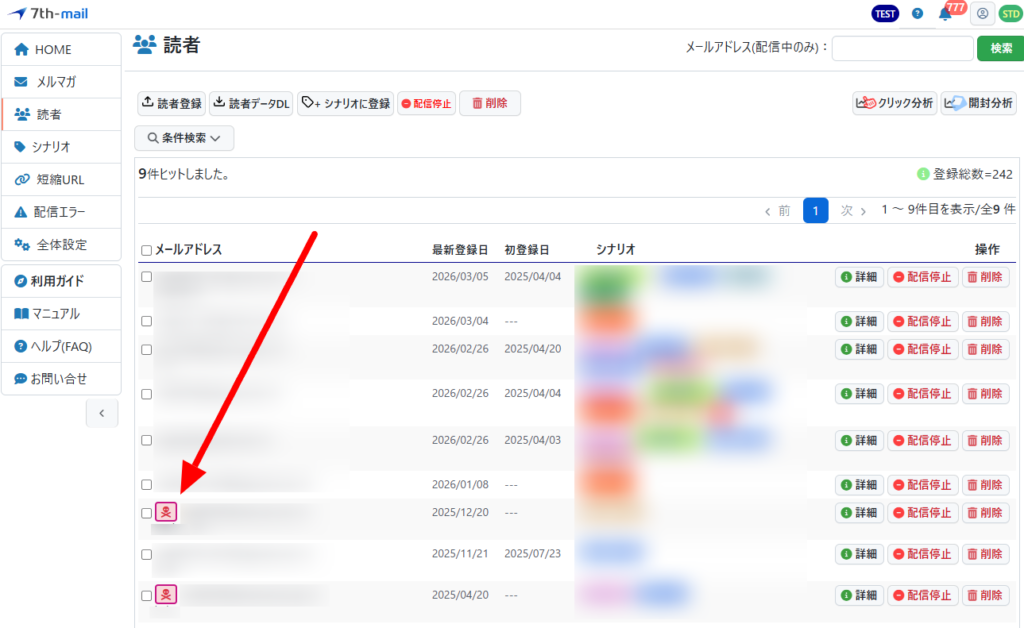
Task: Click the green 検索 button
Action: [1000, 48]
